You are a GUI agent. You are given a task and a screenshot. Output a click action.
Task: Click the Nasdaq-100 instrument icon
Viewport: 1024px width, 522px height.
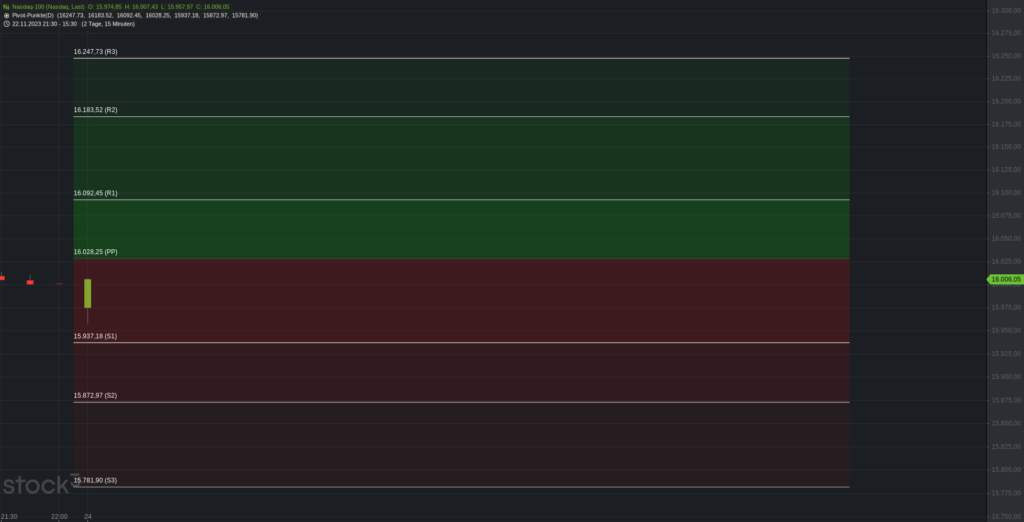click(6, 6)
